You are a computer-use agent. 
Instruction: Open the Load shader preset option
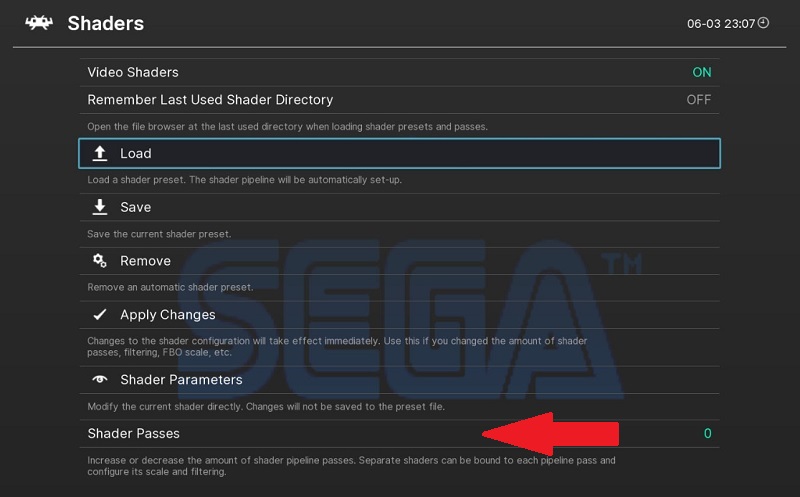click(x=136, y=153)
